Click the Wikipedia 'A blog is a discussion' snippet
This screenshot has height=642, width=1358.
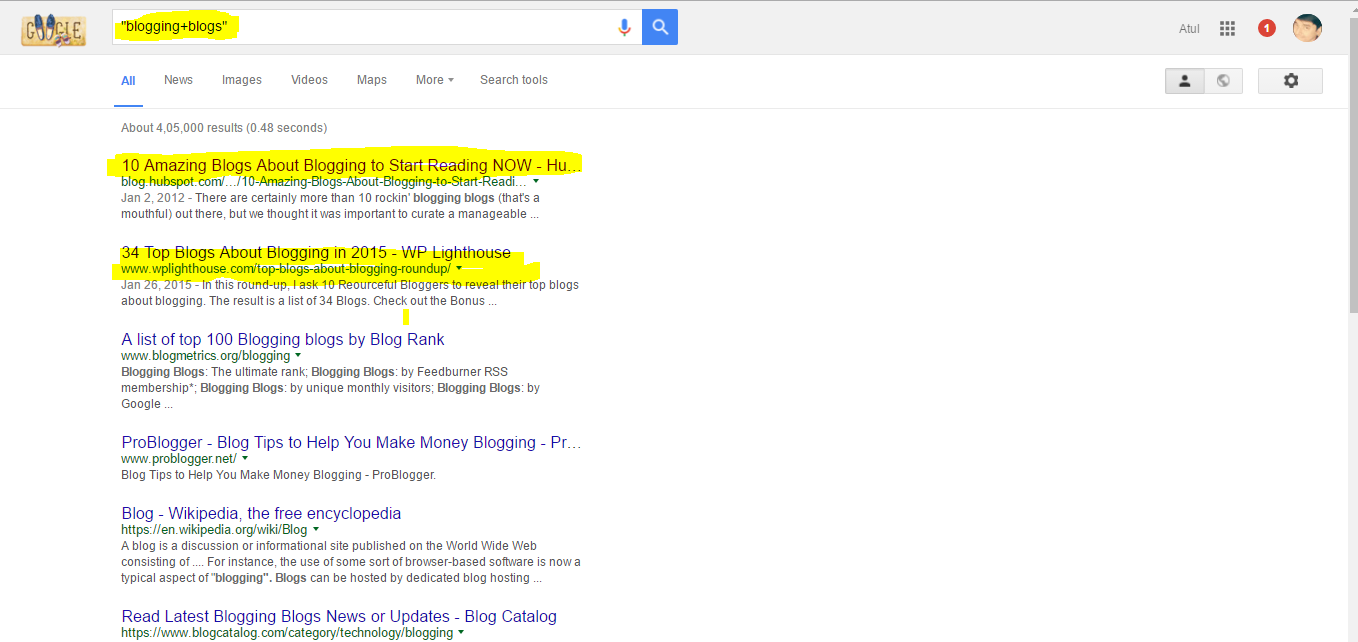point(351,562)
